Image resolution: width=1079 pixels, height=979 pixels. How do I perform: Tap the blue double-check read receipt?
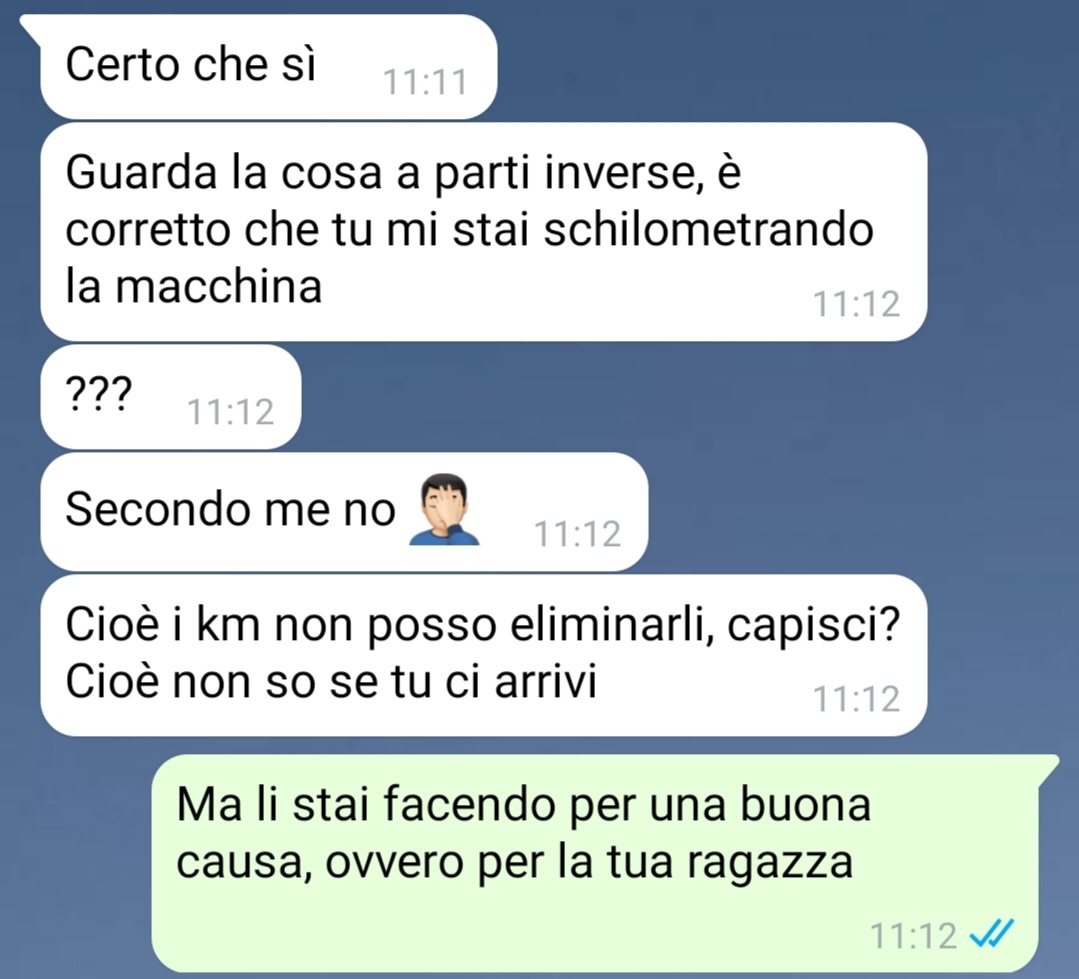991,934
